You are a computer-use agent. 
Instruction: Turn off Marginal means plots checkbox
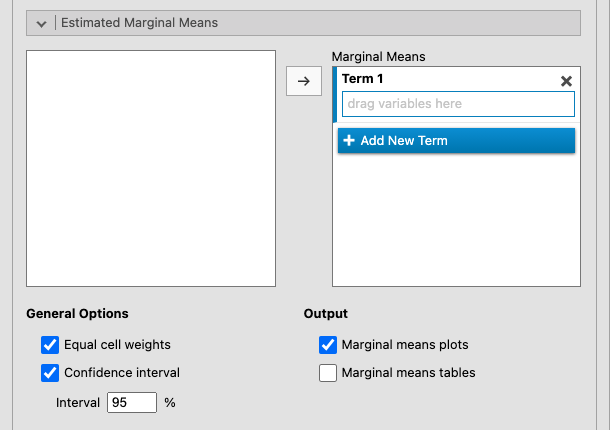327,345
